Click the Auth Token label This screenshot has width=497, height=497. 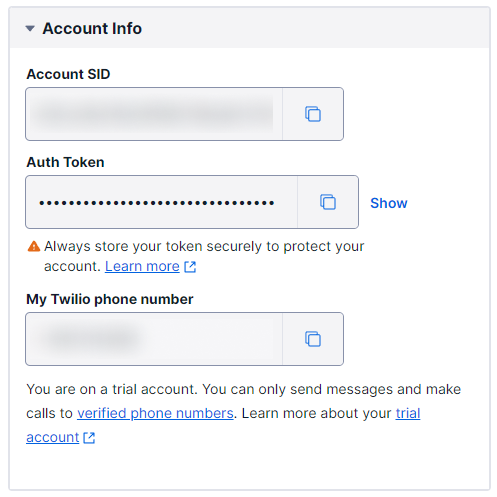point(65,162)
